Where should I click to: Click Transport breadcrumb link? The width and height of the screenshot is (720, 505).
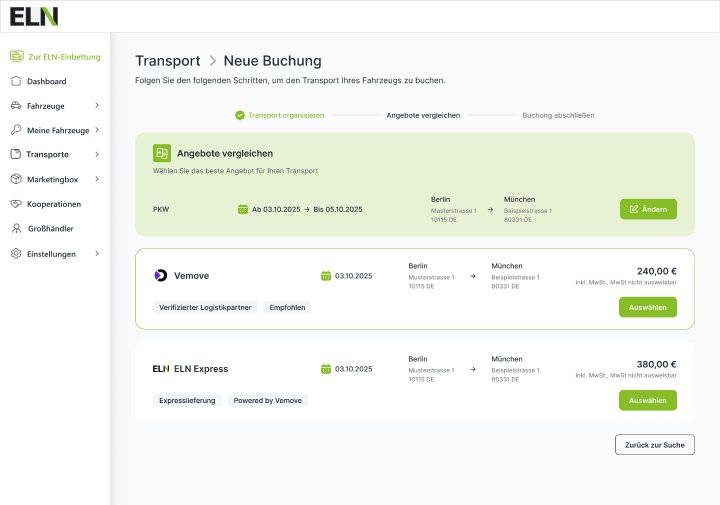pyautogui.click(x=168, y=61)
